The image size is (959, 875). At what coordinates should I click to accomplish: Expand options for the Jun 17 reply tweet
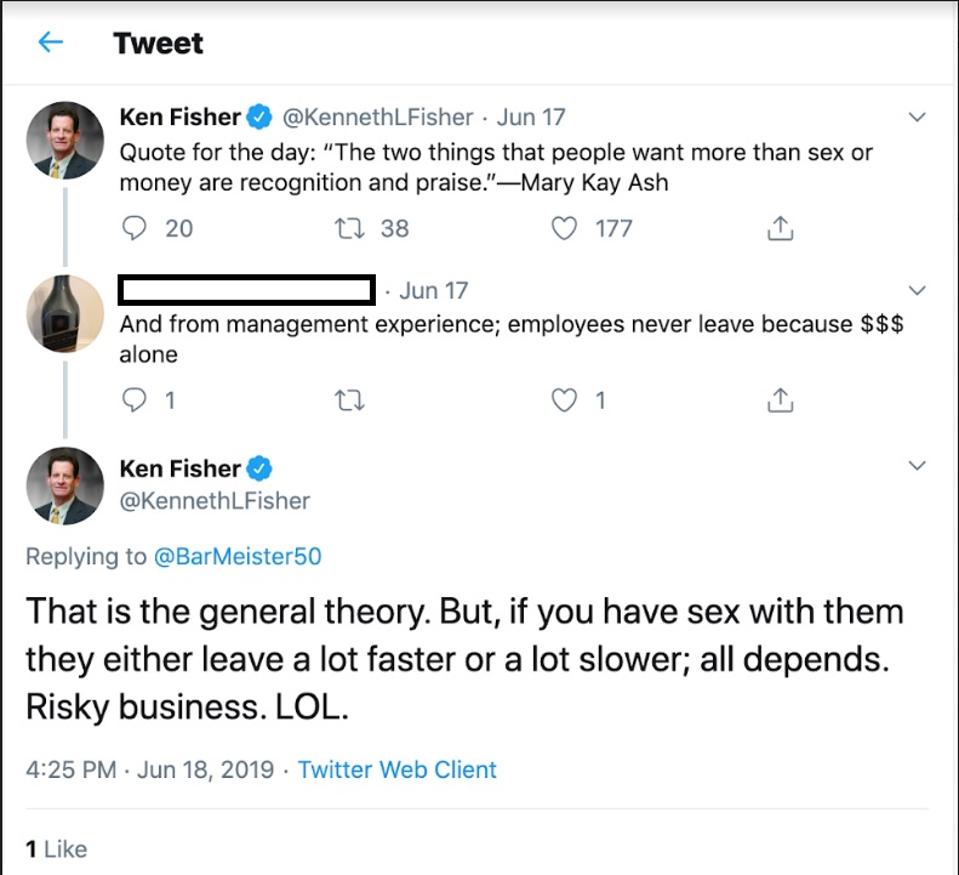916,290
